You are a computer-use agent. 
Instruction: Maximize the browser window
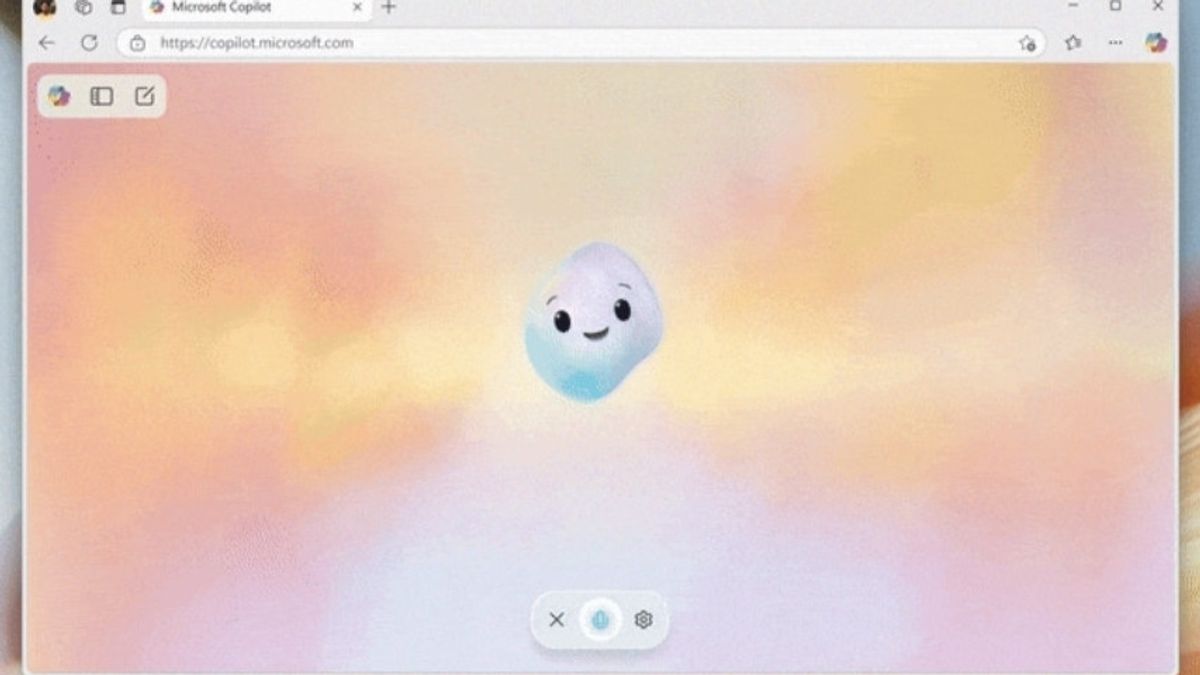(1115, 7)
